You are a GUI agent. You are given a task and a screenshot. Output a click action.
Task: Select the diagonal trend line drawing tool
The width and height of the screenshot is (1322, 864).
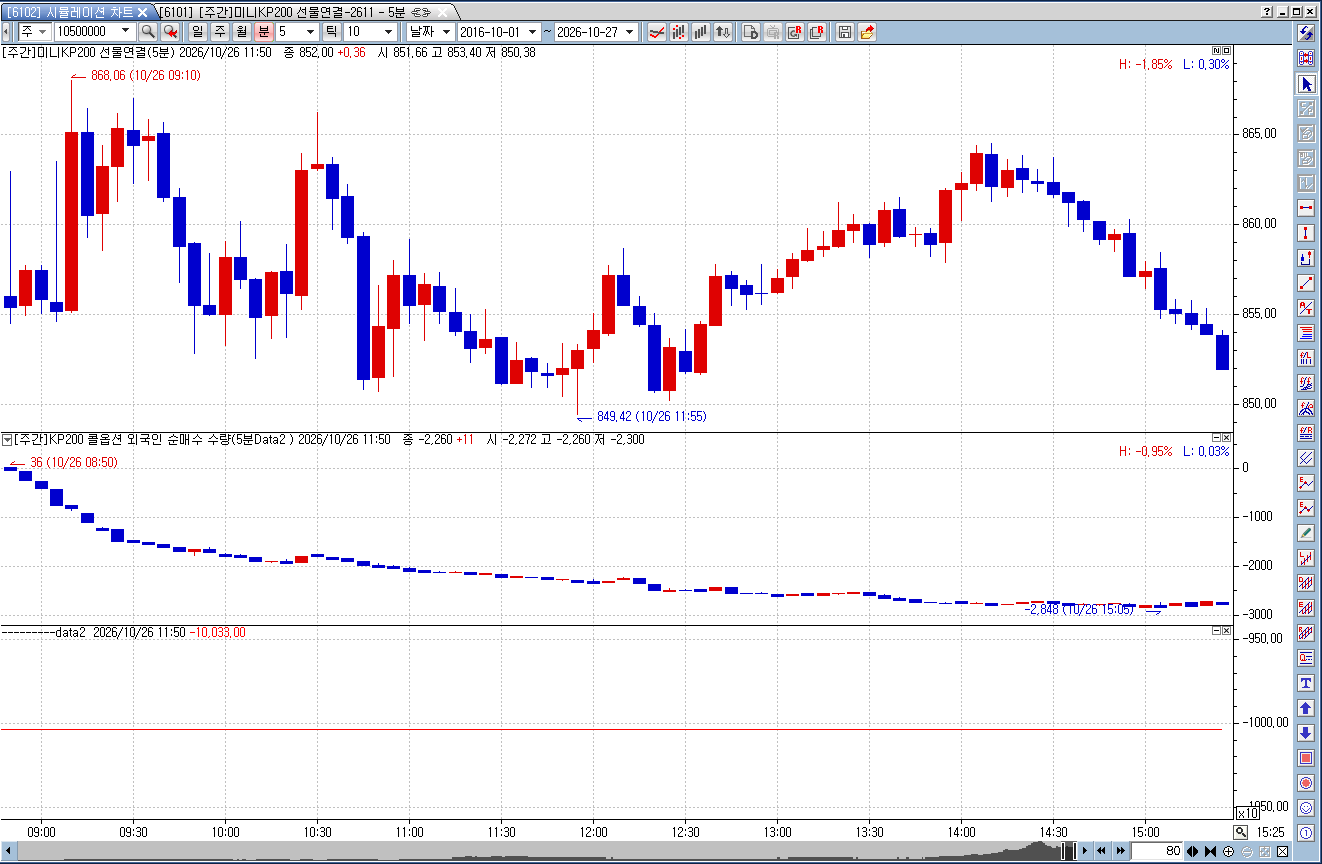1306,283
